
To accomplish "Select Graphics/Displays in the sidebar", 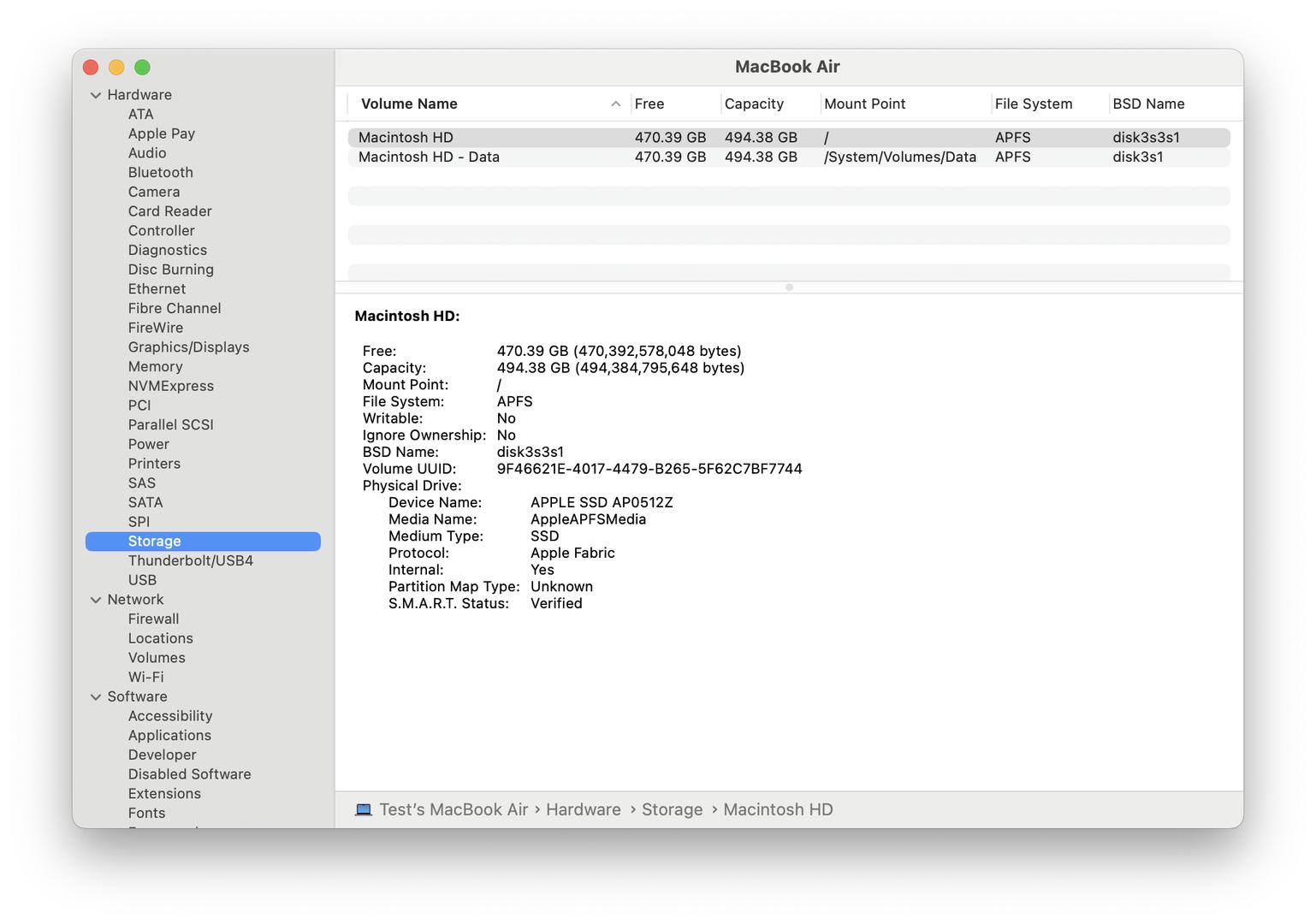I will [188, 346].
